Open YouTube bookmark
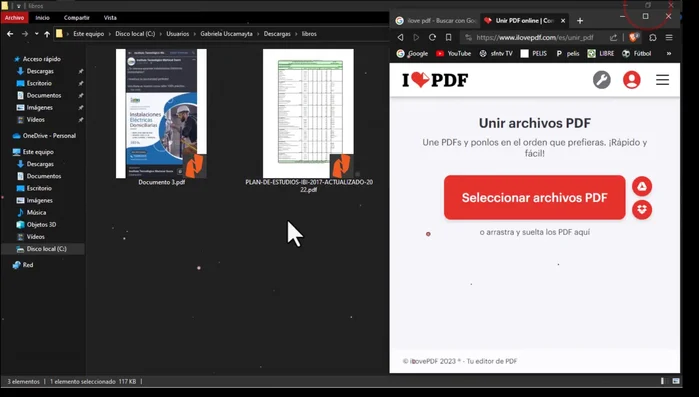The image size is (699, 397). [453, 53]
